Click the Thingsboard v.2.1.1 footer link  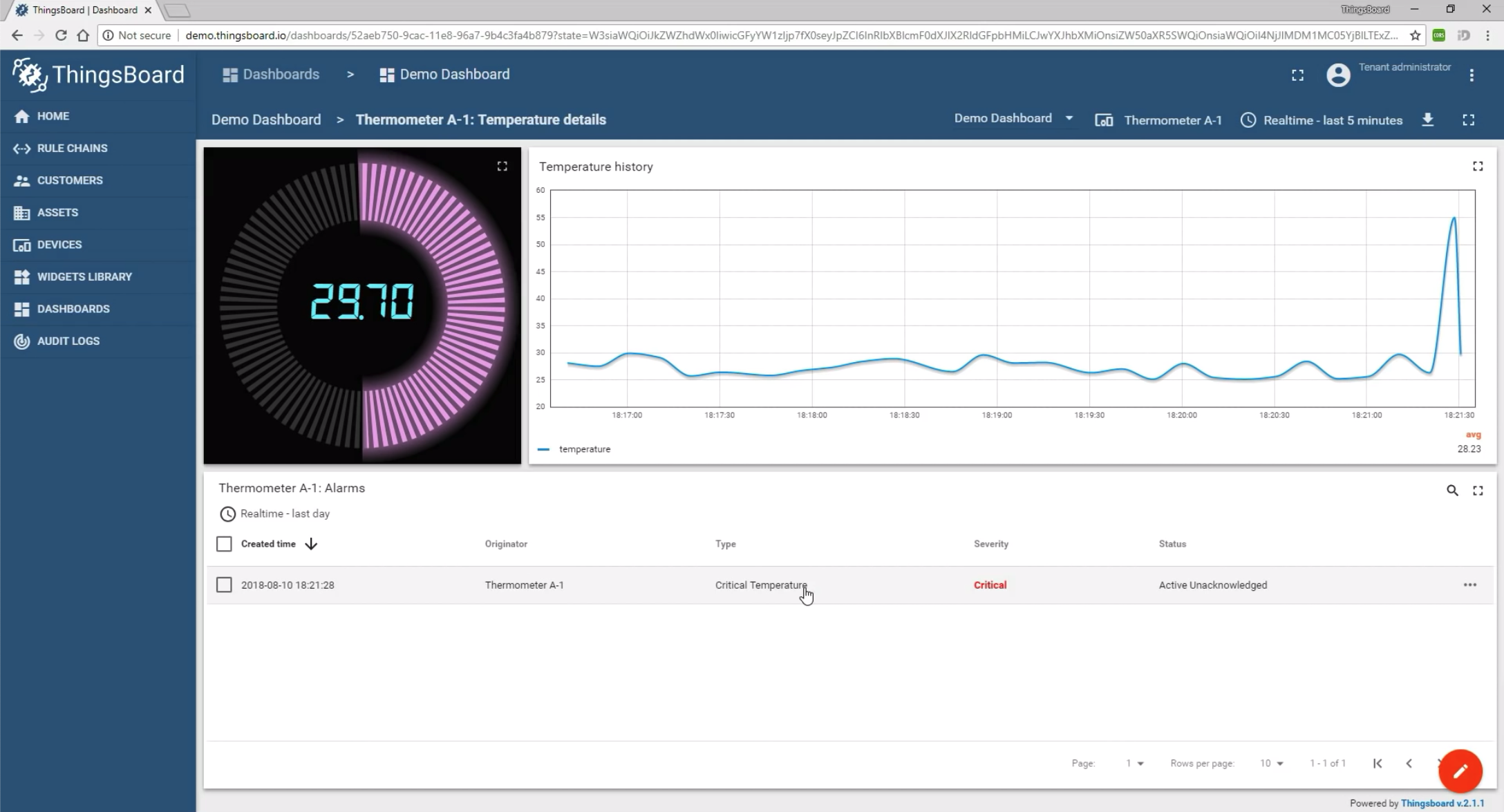(1442, 803)
